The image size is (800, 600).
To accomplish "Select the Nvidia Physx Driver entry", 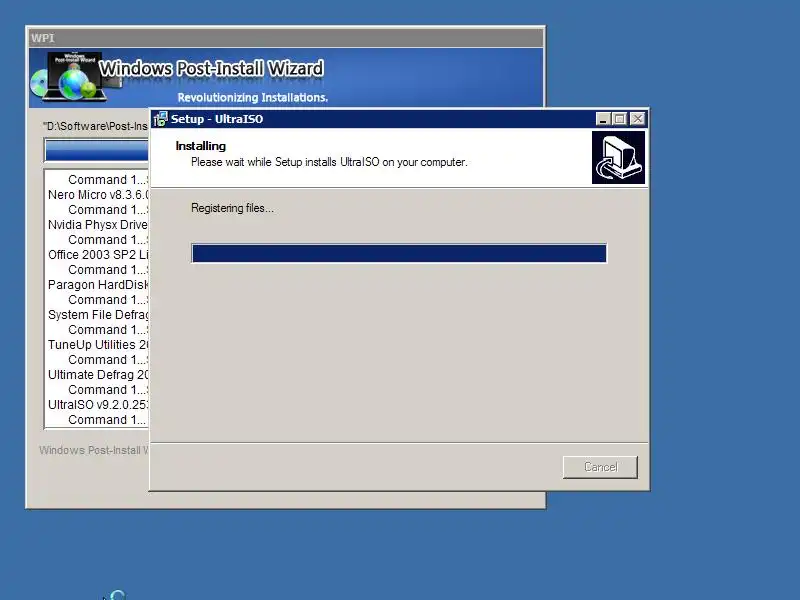I will pos(98,225).
